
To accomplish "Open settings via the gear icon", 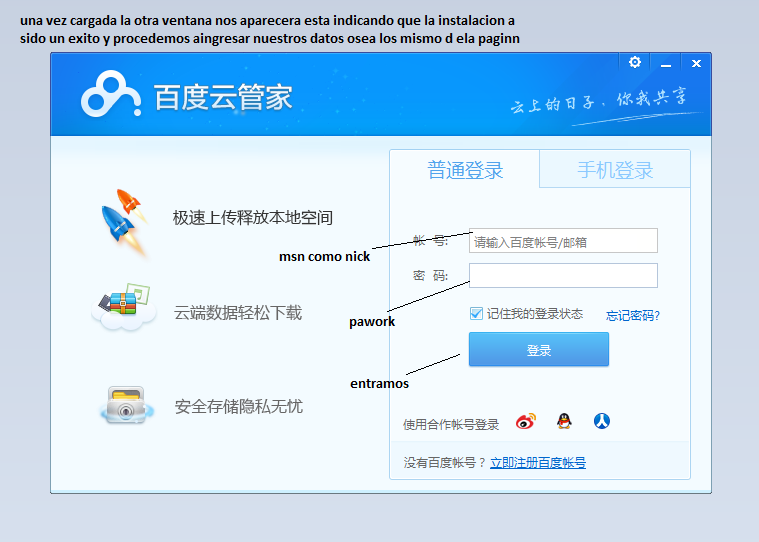I will (635, 62).
